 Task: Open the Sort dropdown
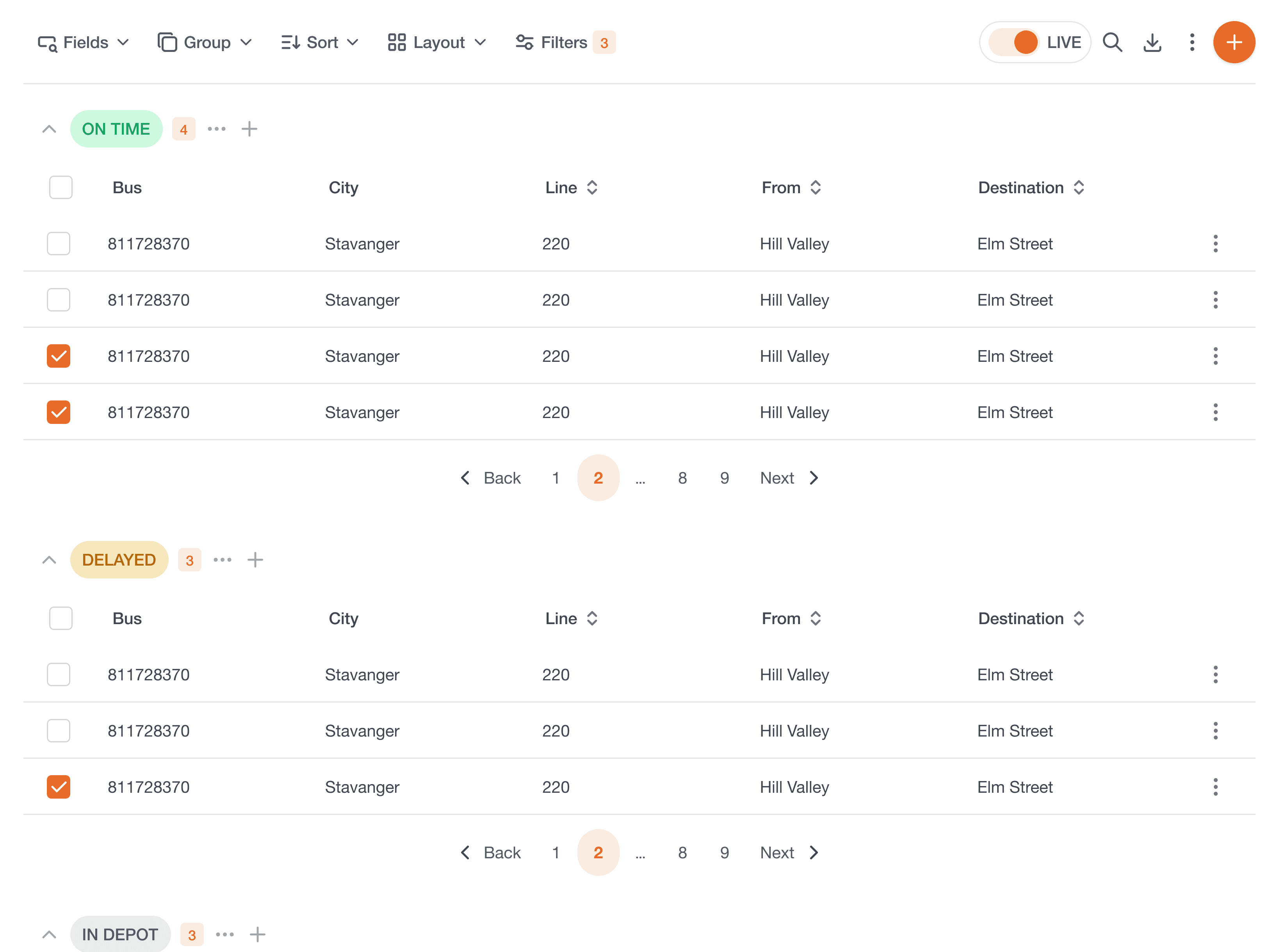tap(319, 43)
